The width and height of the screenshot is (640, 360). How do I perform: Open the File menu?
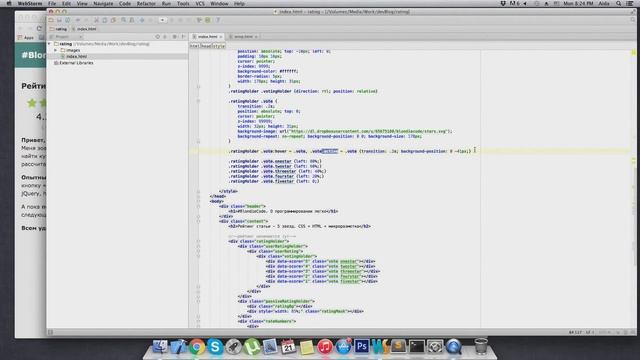click(52, 3)
